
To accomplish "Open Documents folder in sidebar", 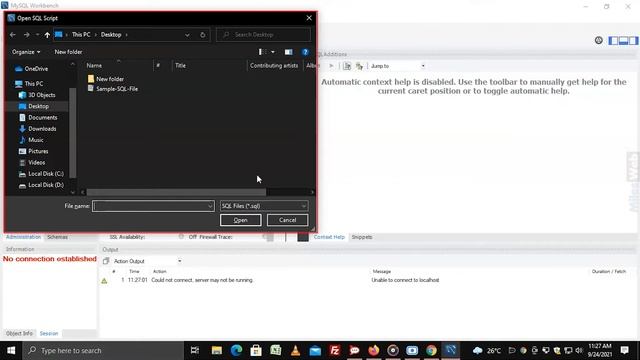I will tap(38, 118).
